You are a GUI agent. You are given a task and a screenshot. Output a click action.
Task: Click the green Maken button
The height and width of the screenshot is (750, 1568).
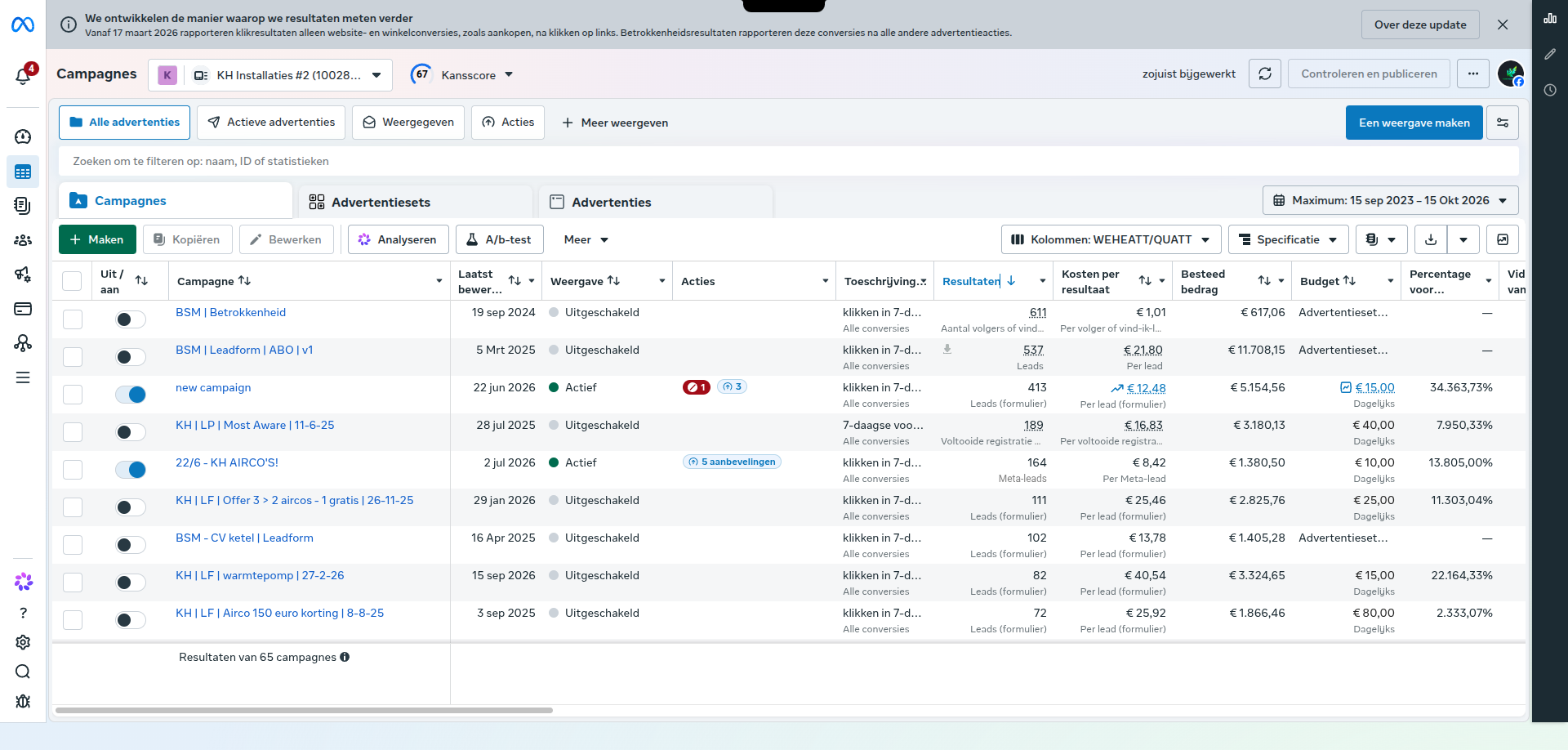click(x=97, y=239)
